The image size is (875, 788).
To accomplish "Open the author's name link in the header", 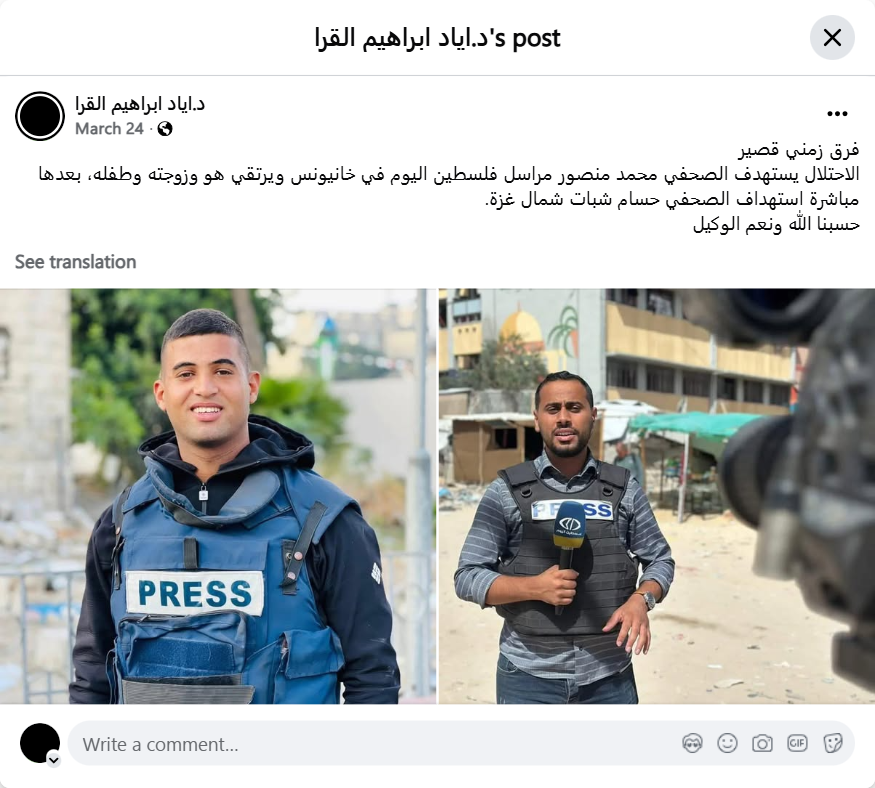I will [x=140, y=104].
